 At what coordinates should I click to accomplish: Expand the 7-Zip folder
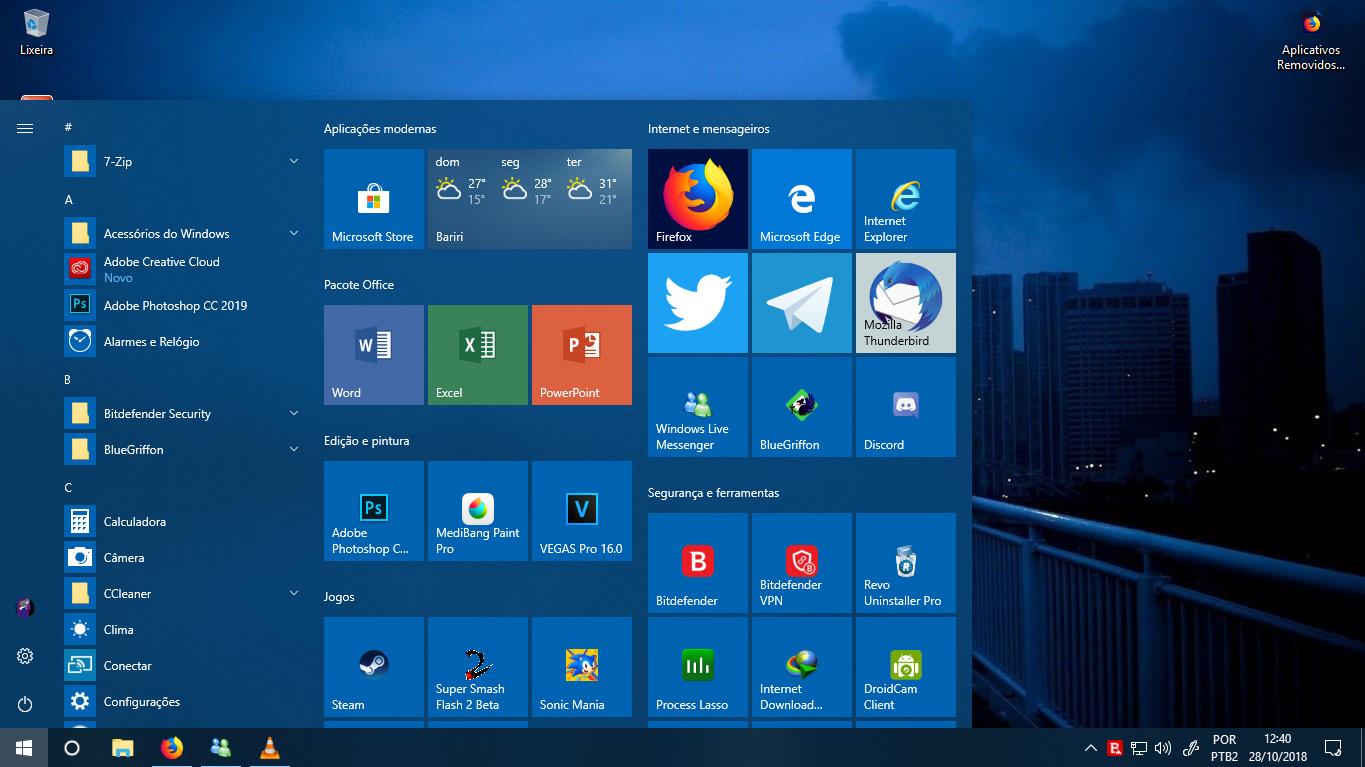click(x=184, y=161)
